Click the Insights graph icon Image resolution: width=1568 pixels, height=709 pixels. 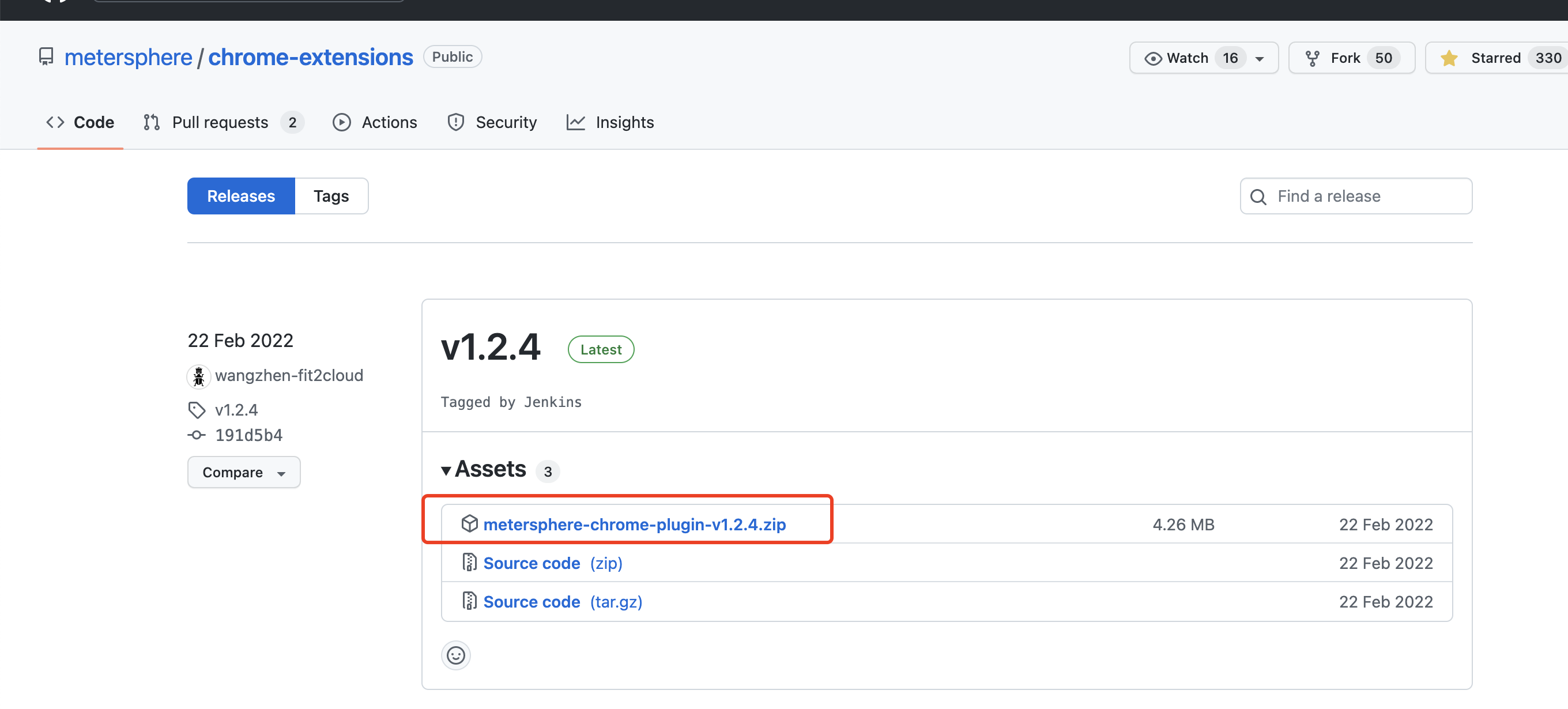tap(576, 122)
